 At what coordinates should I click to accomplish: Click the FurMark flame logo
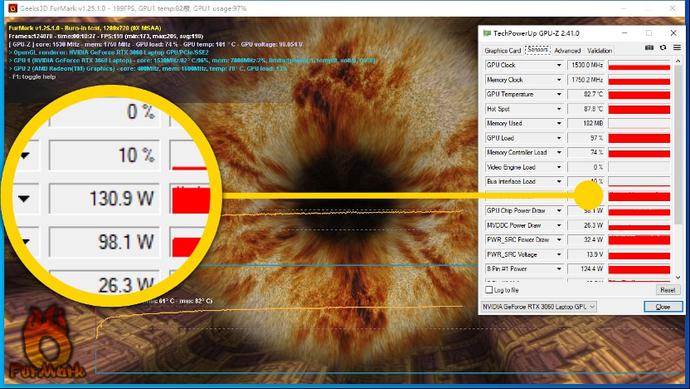coord(47,343)
